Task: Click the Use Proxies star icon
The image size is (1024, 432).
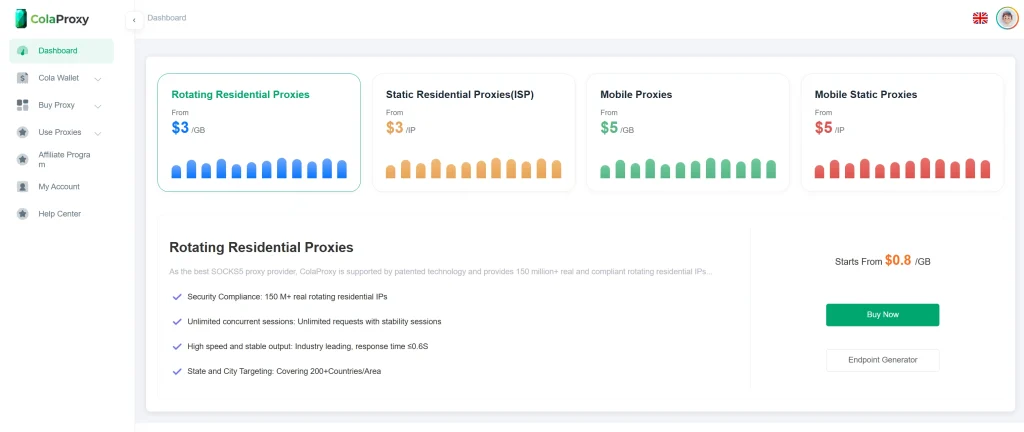Action: (23, 132)
